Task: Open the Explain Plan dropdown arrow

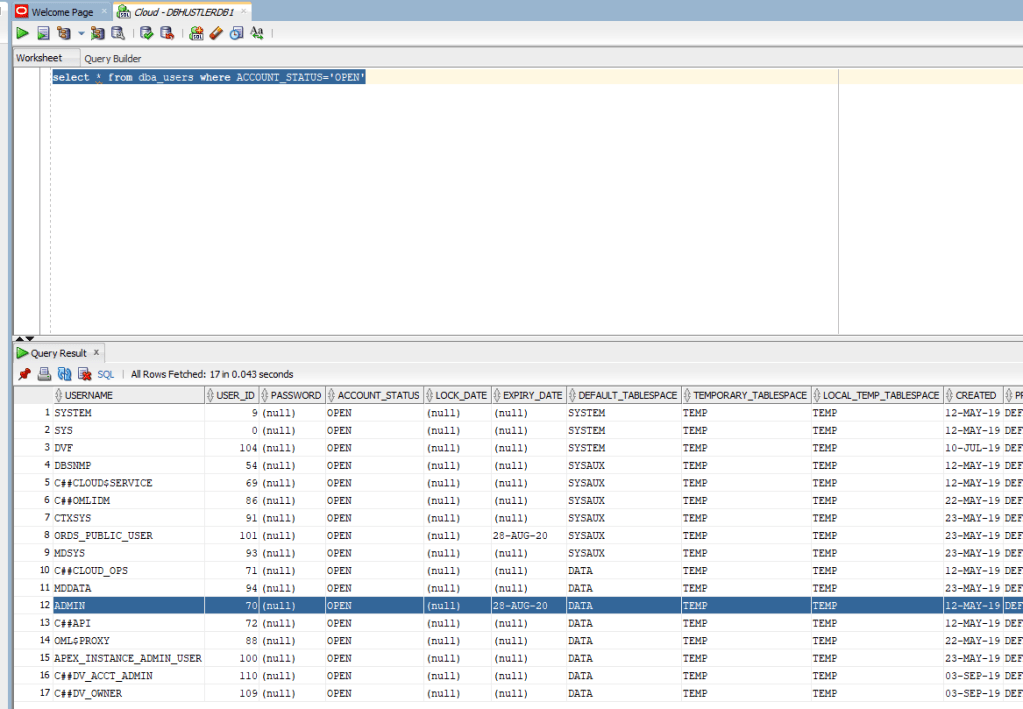Action: click(x=81, y=33)
